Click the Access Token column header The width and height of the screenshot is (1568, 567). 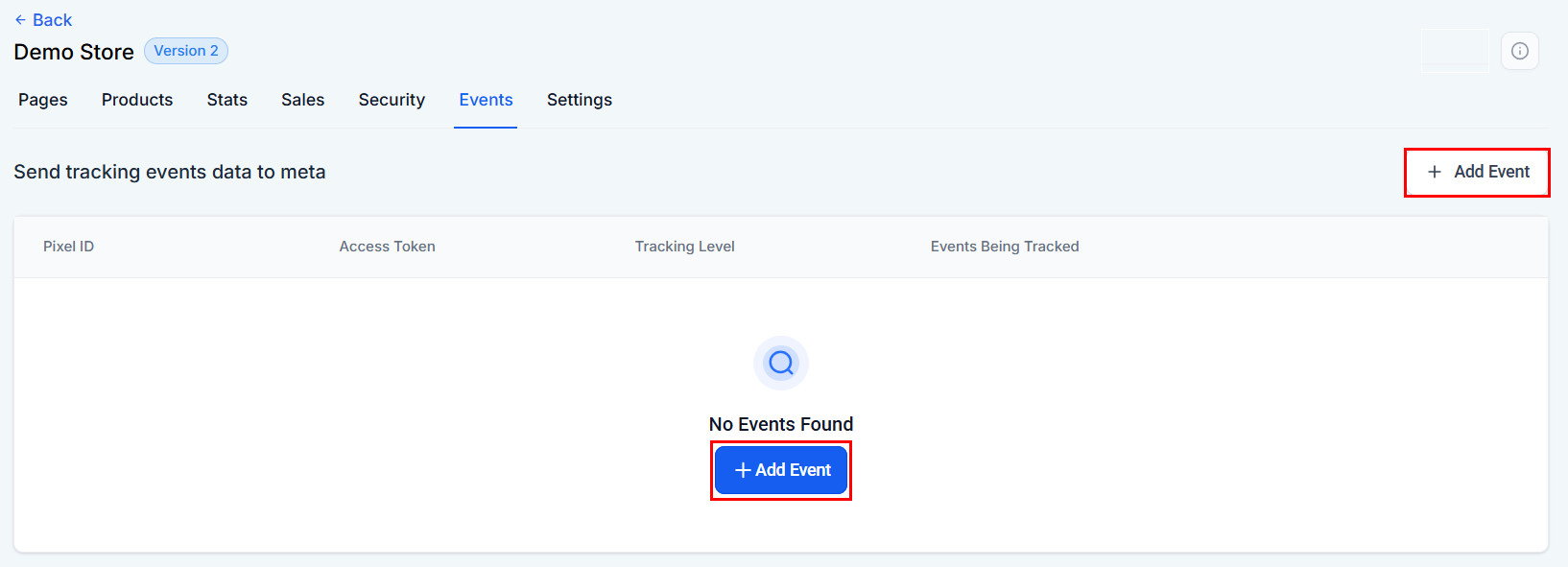(387, 247)
